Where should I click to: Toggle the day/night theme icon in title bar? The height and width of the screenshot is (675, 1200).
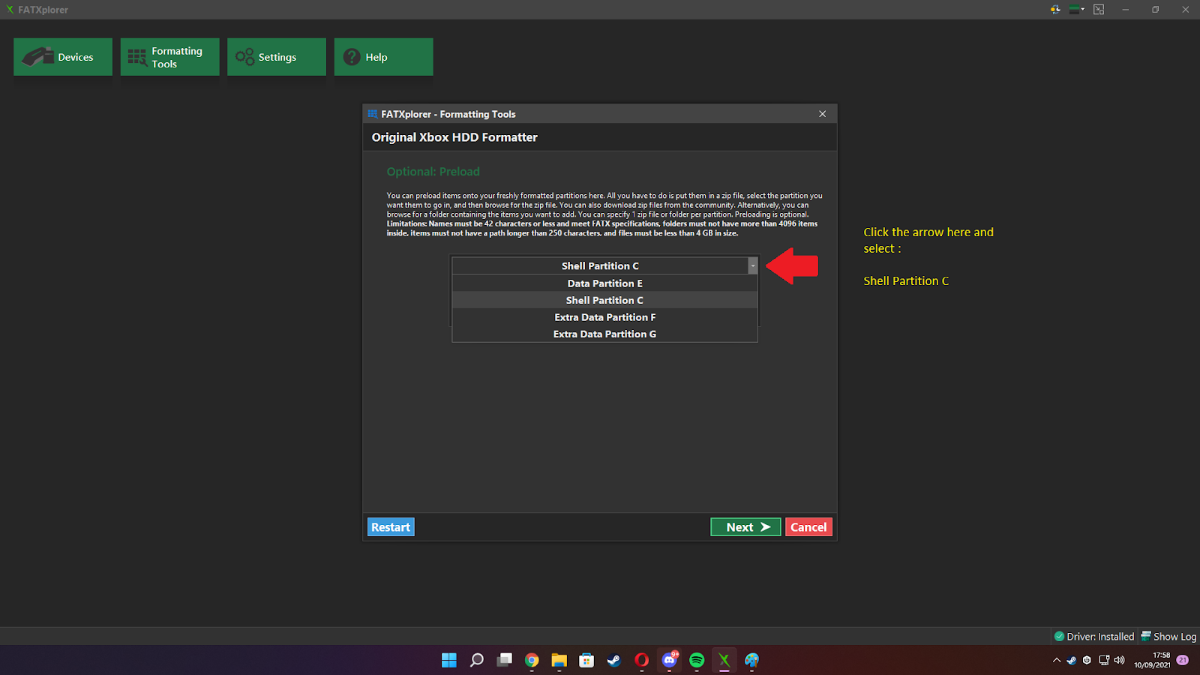(x=1056, y=9)
